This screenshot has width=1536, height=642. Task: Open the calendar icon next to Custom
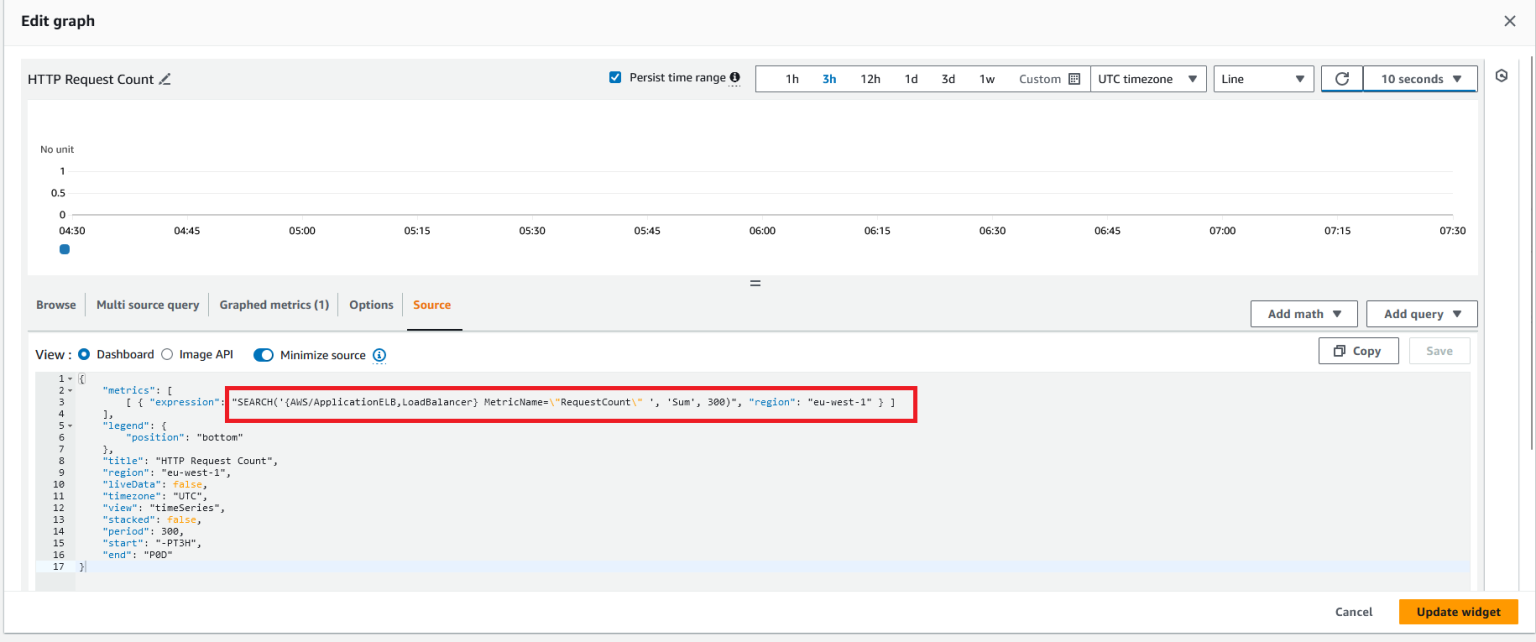[x=1072, y=78]
